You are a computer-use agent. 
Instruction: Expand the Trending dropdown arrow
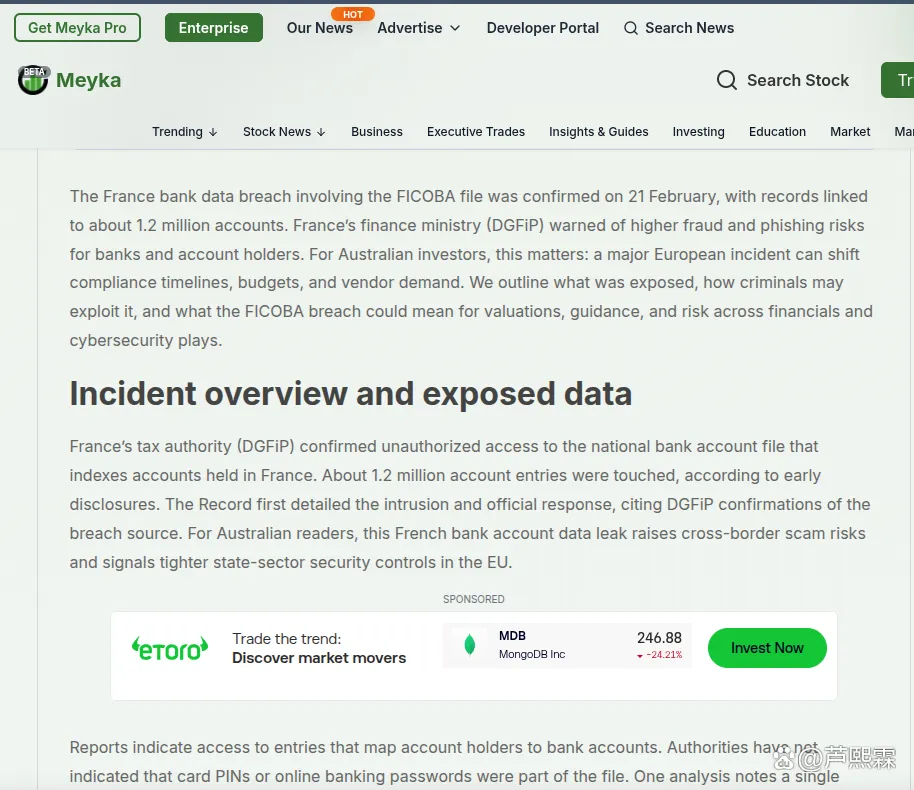tap(213, 132)
